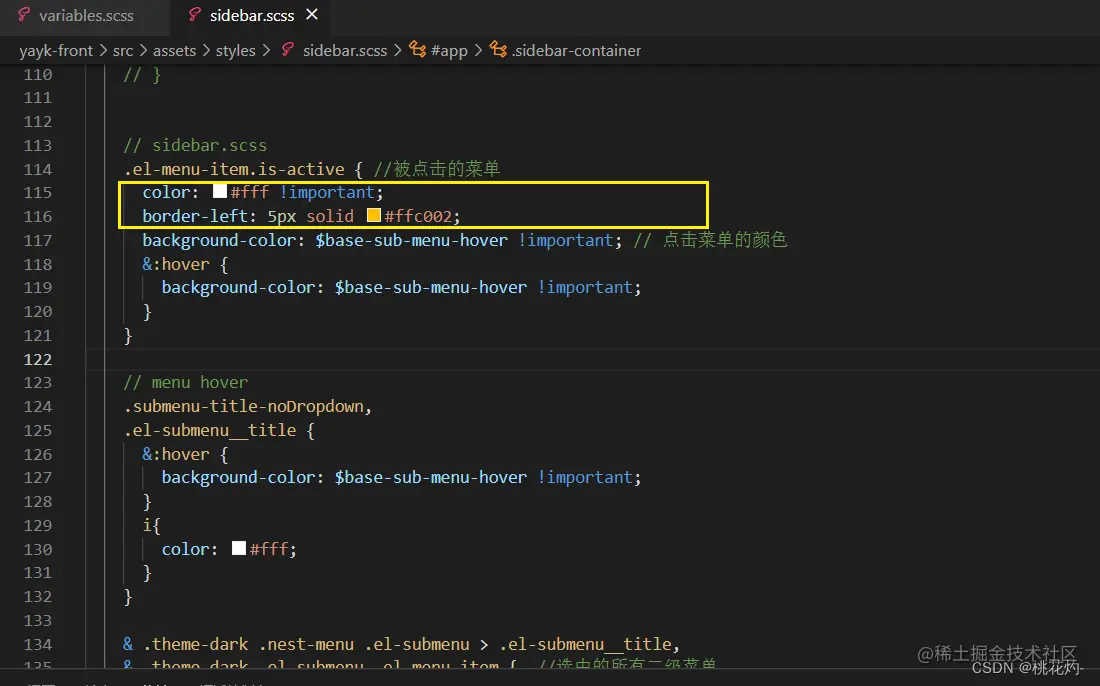Screen dimensions: 1100x686
Task: Click the 点击菜单的颜色 comment
Action: point(725,240)
